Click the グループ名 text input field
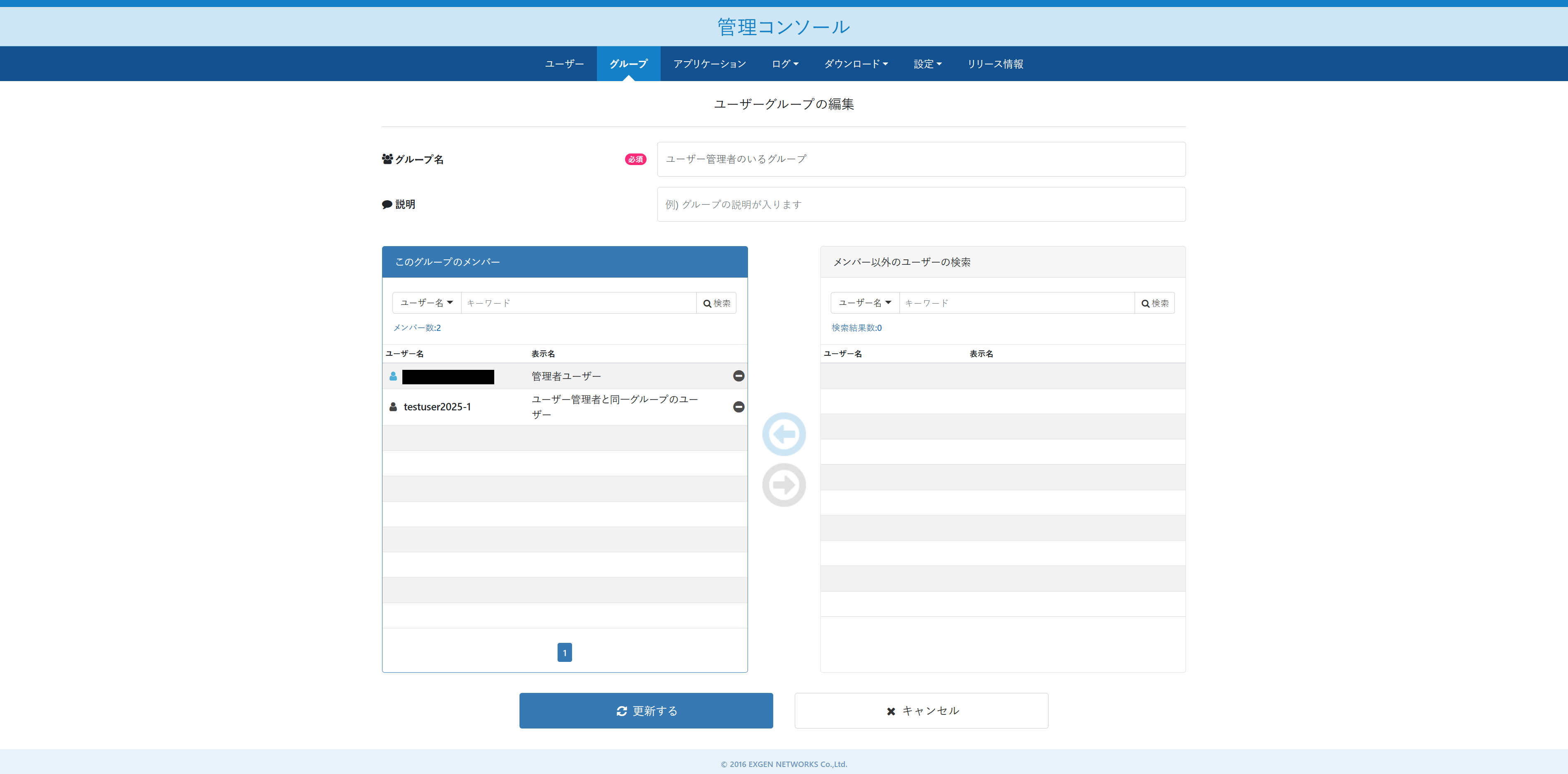 (920, 159)
